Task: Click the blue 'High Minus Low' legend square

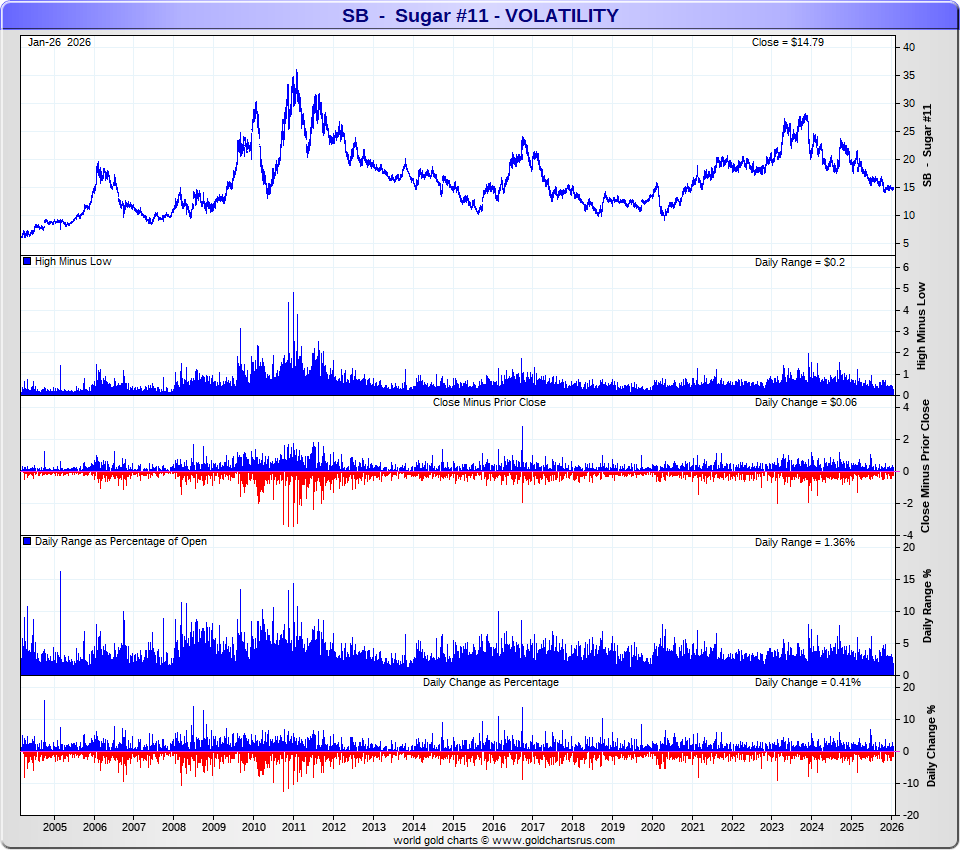Action: [27, 261]
